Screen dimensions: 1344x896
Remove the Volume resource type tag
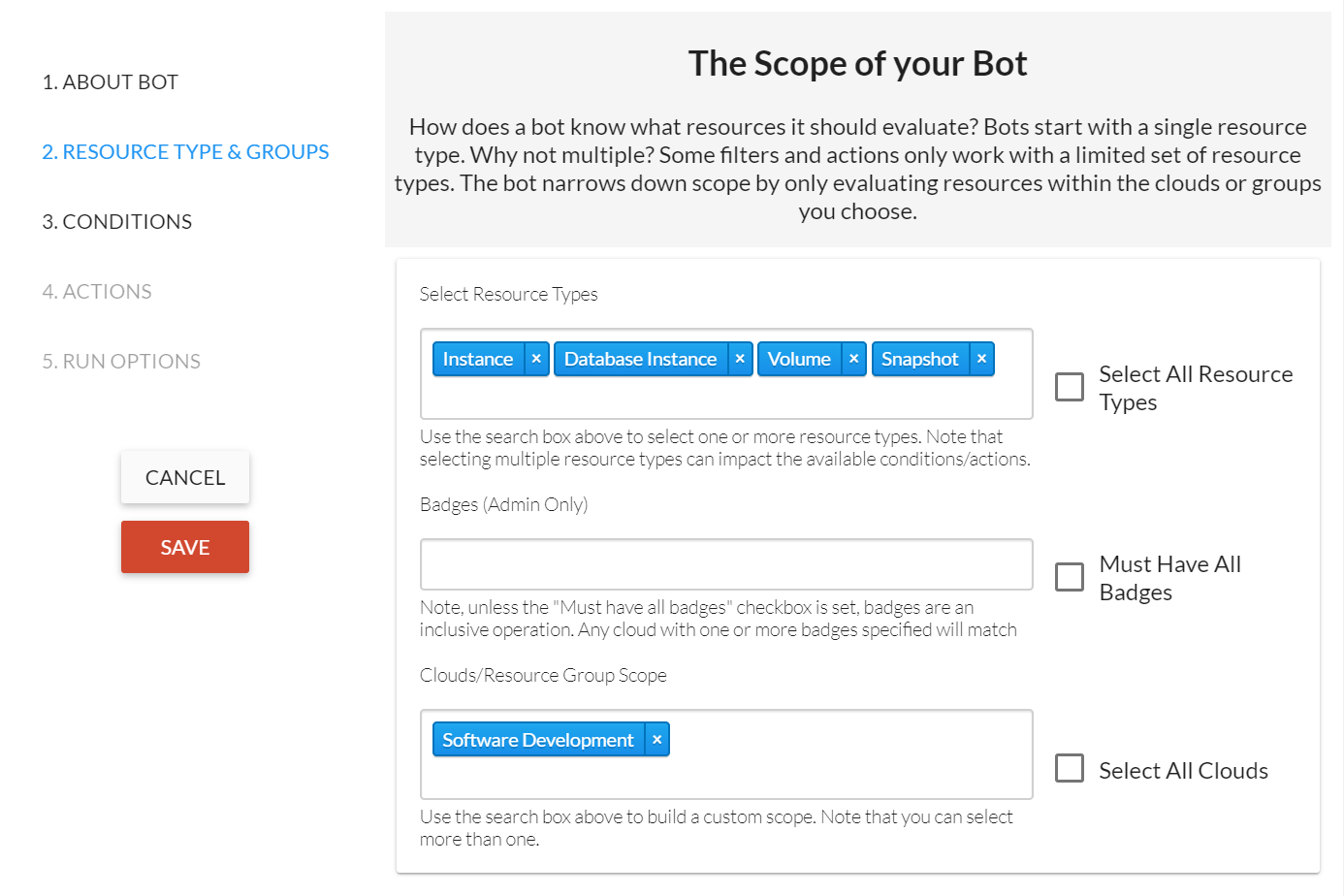click(853, 359)
